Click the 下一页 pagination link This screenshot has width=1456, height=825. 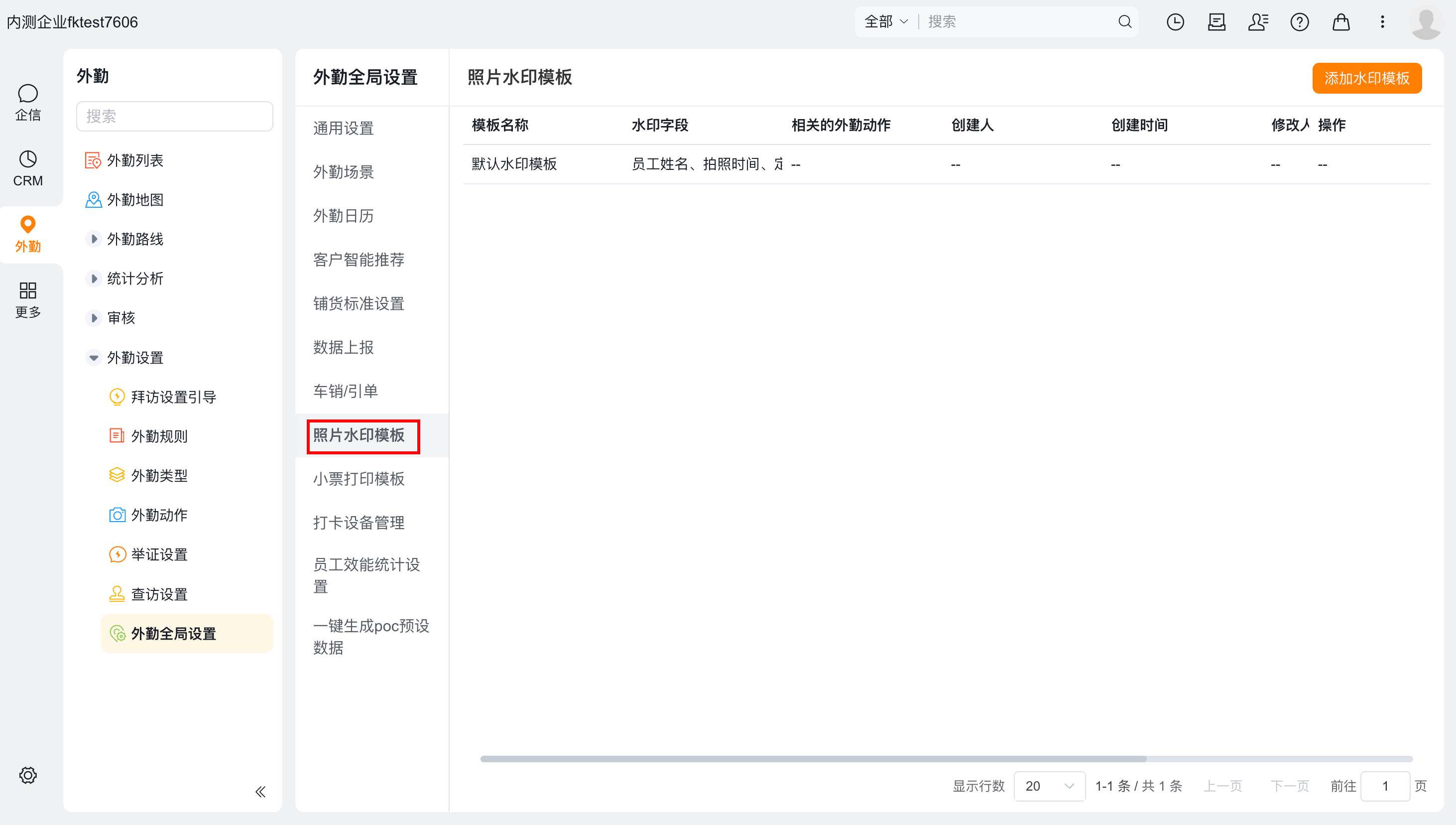click(1290, 786)
